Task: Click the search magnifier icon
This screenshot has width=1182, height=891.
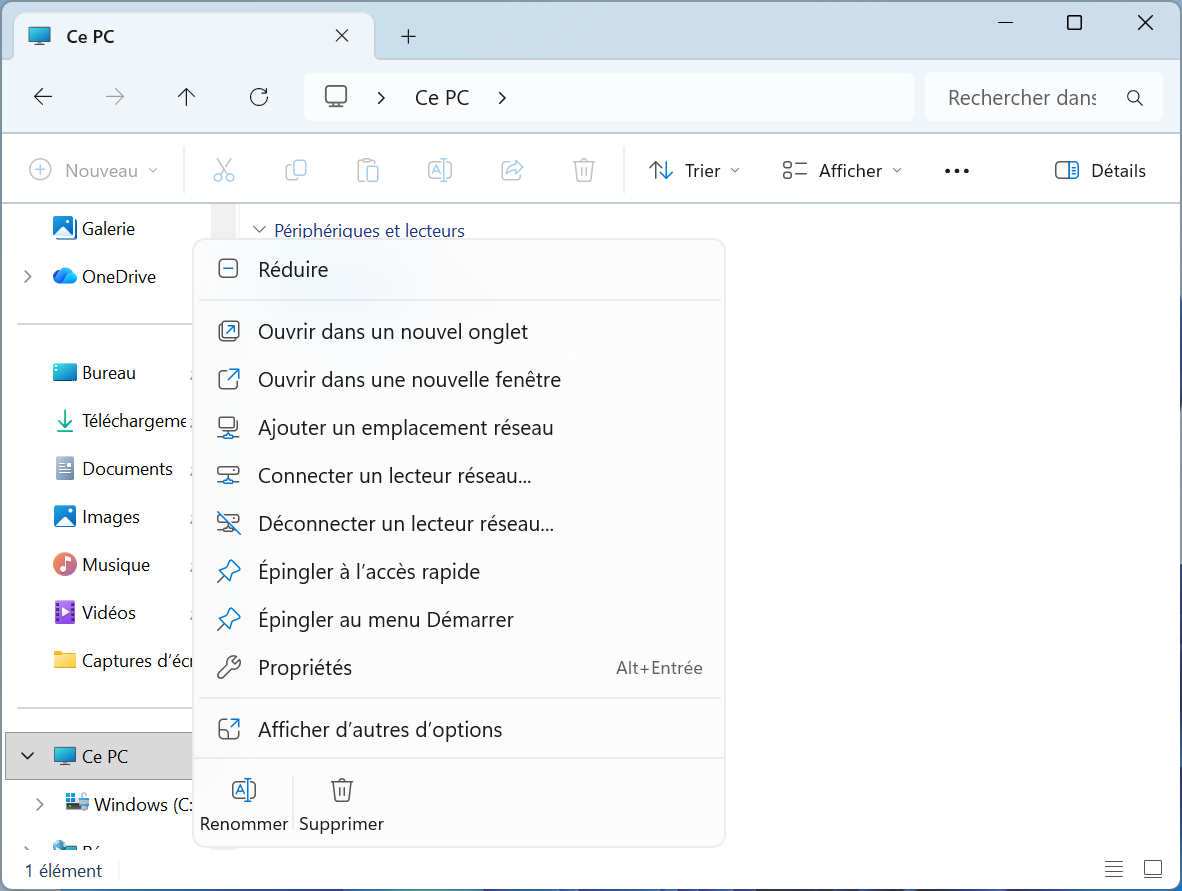Action: click(x=1134, y=98)
